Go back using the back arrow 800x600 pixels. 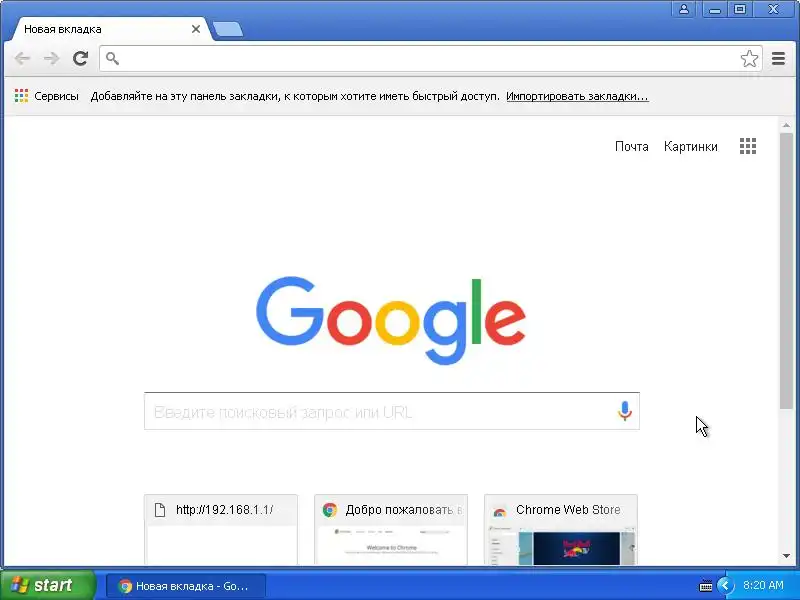[x=22, y=59]
